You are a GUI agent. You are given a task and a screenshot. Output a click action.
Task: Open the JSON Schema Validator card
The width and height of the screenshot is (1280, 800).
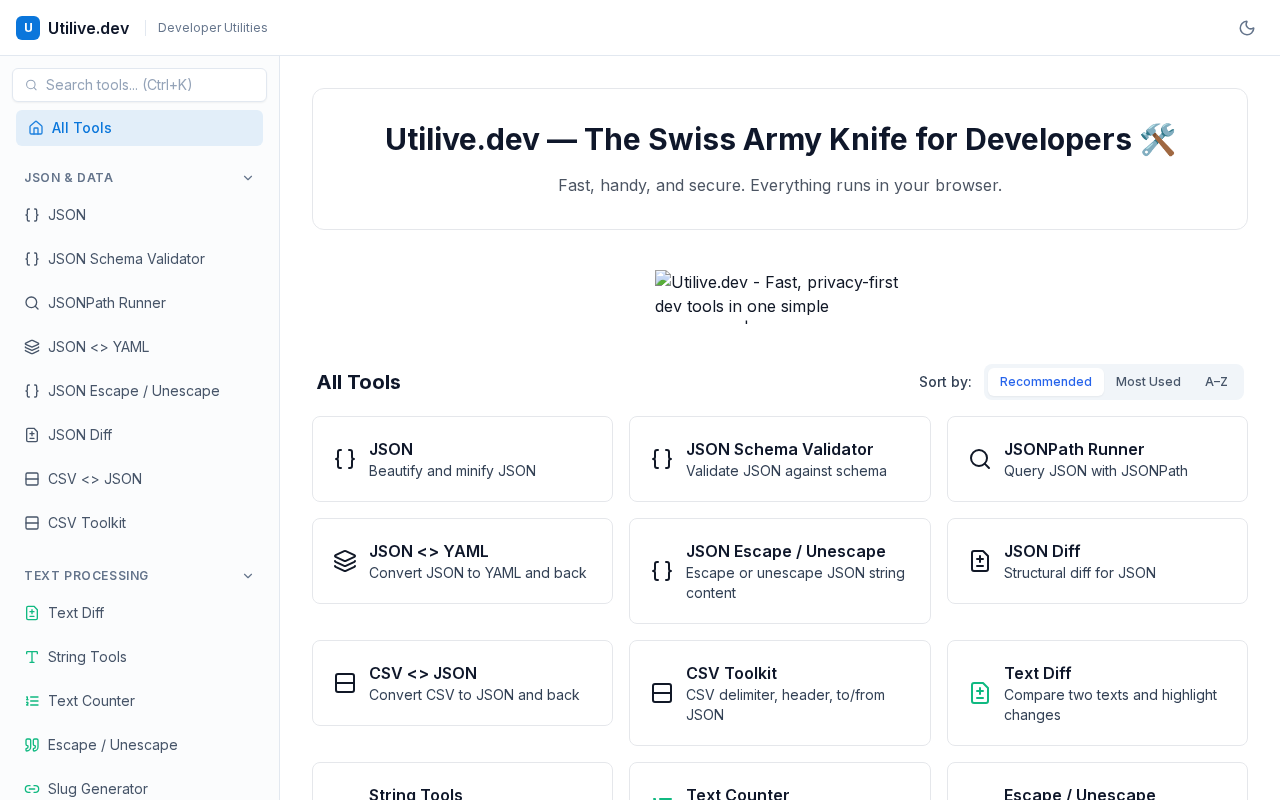[779, 459]
